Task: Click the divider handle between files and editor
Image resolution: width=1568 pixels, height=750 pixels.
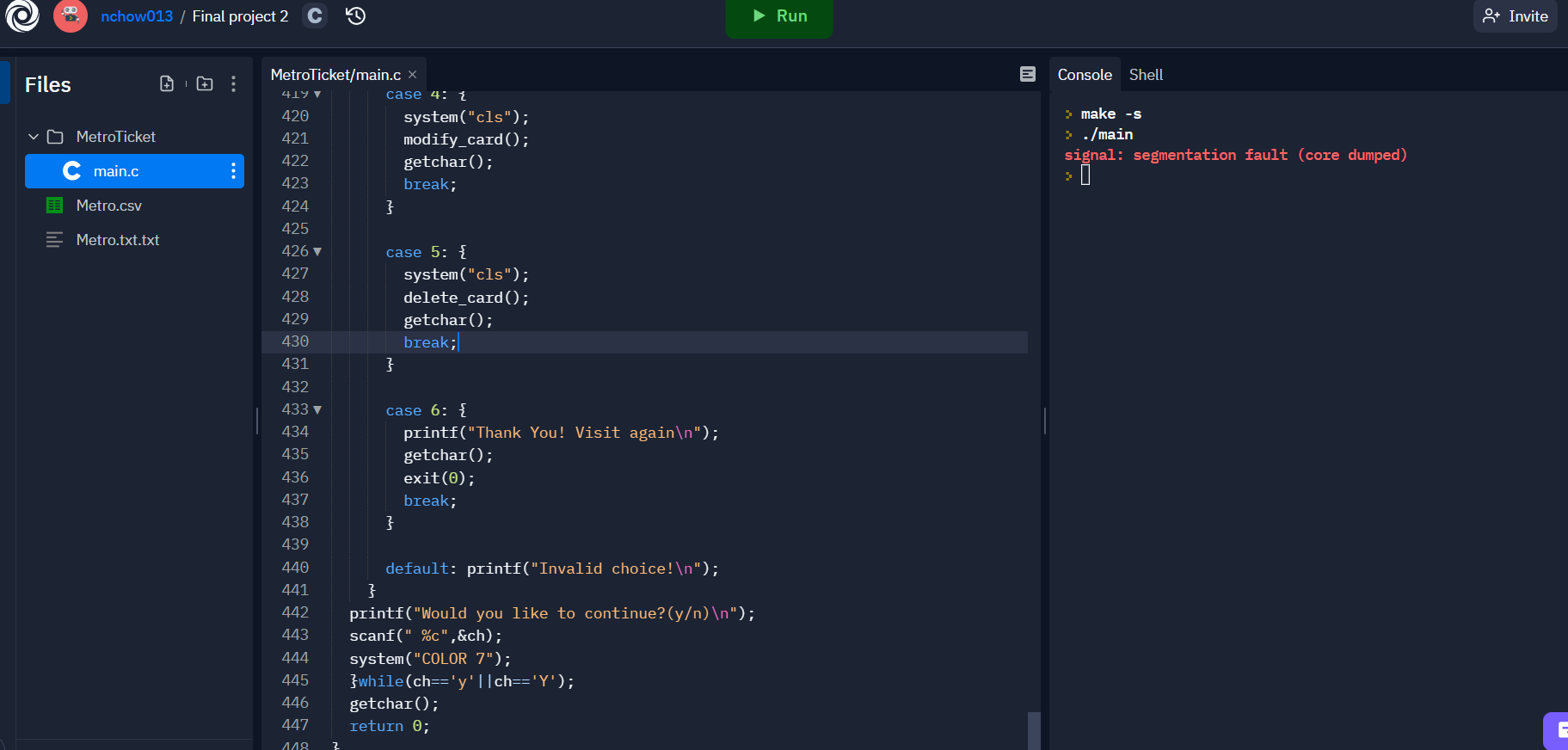Action: coord(257,421)
